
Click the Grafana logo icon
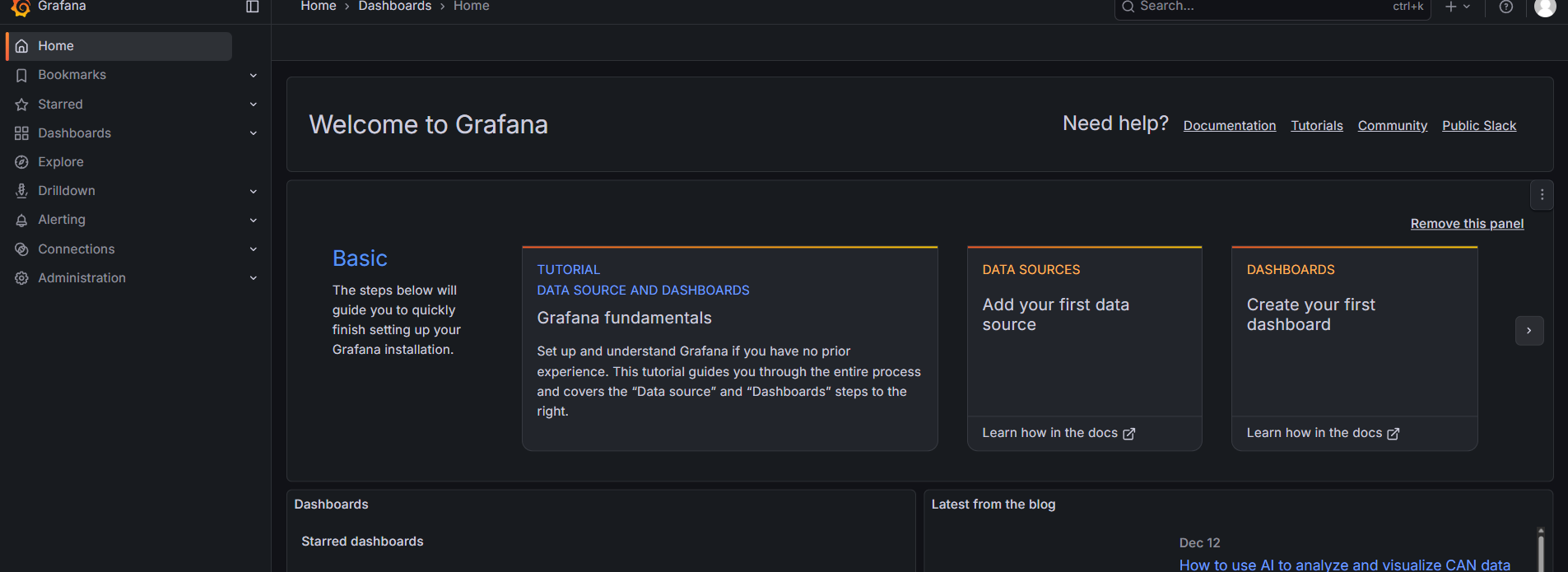[21, 7]
